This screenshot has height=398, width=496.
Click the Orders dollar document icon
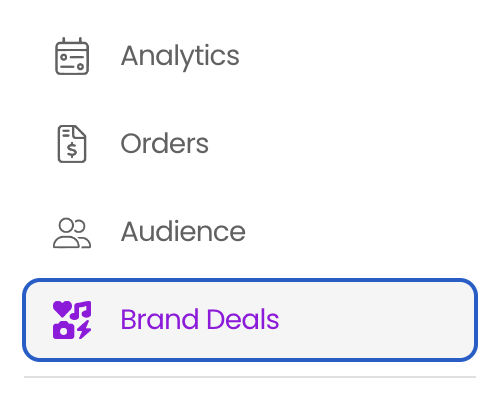tap(72, 144)
